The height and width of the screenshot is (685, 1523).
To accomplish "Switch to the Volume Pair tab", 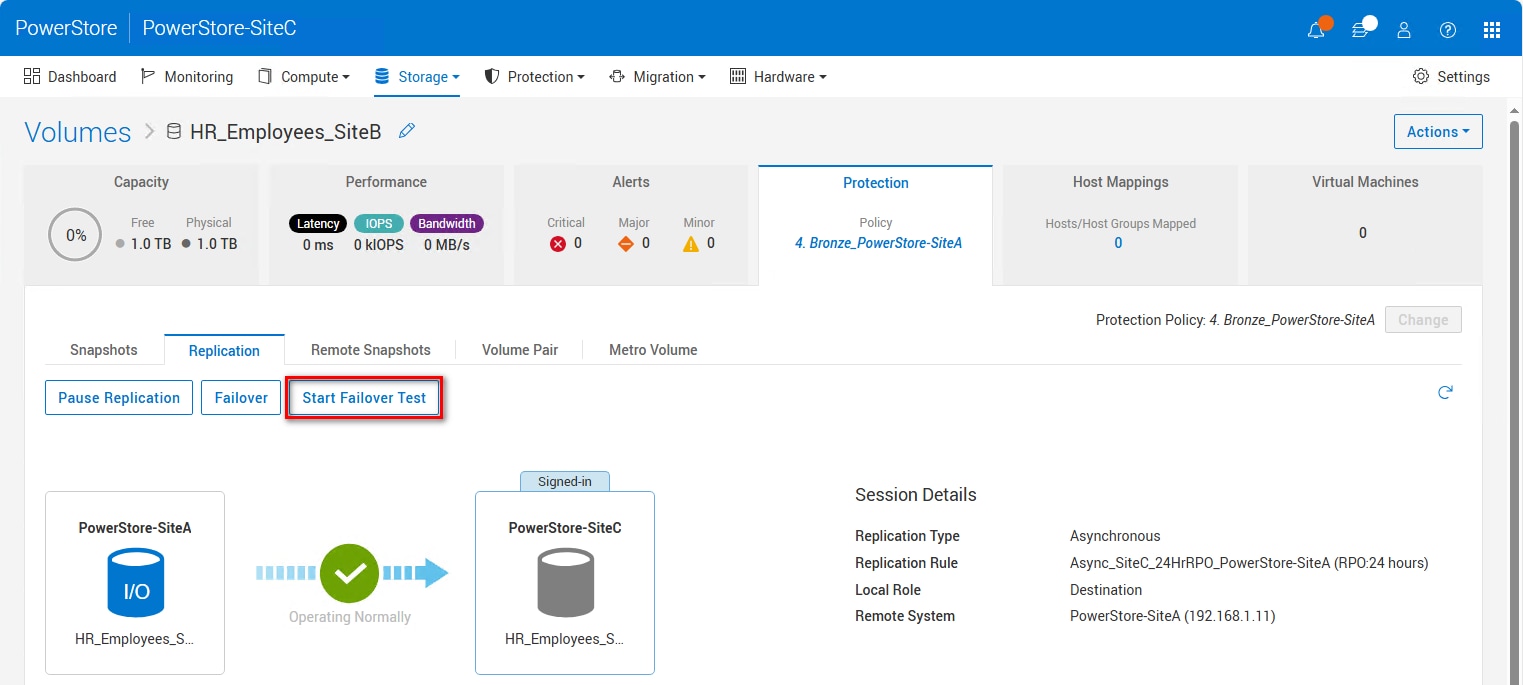I will pyautogui.click(x=520, y=350).
